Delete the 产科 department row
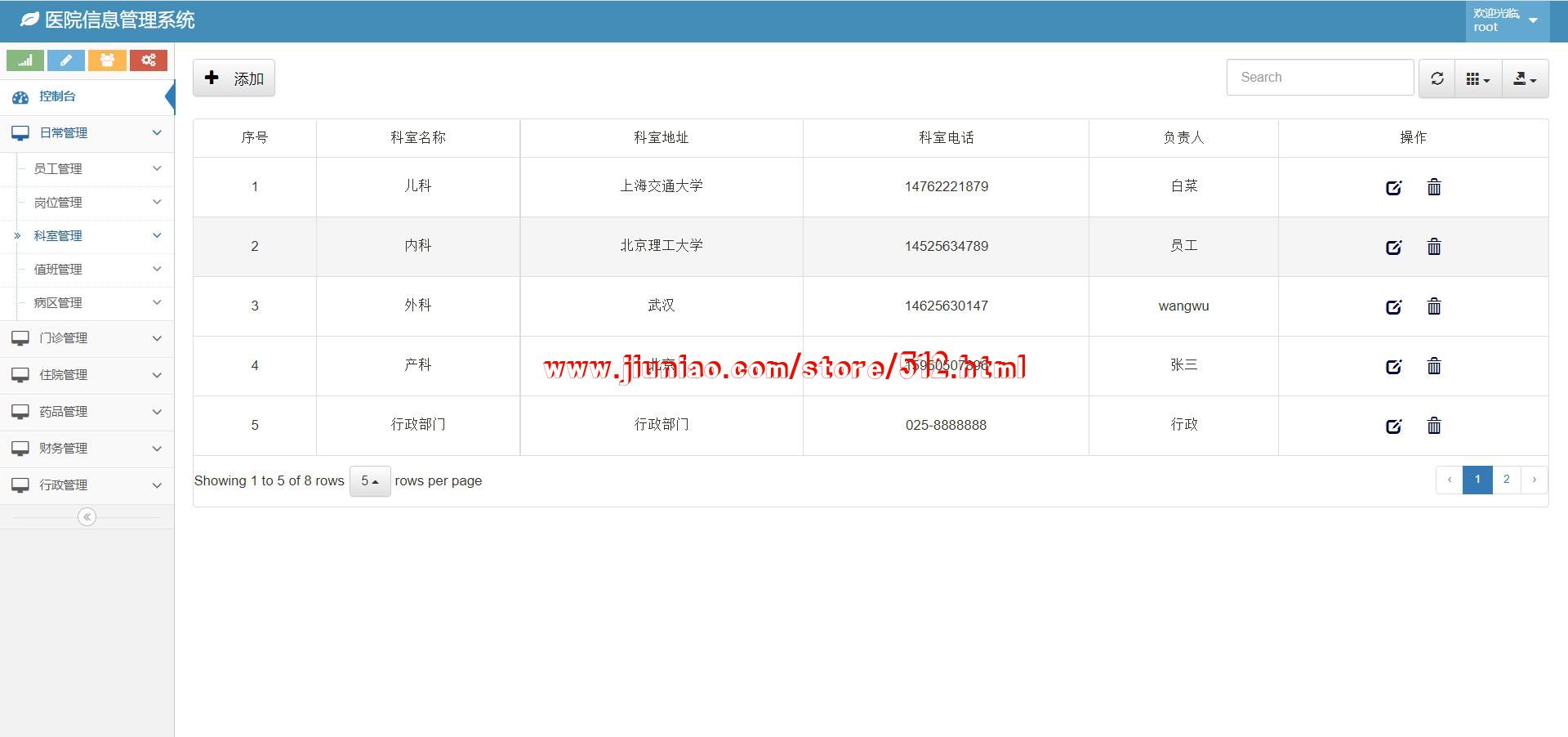Screen dimensions: 1568x737 point(1434,366)
